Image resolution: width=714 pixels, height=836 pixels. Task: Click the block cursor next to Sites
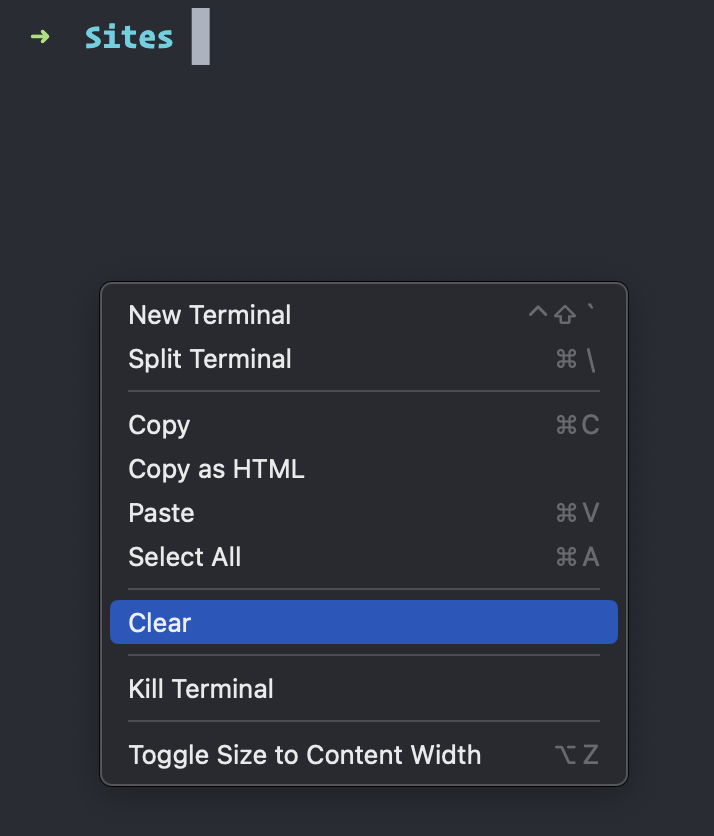pos(200,37)
